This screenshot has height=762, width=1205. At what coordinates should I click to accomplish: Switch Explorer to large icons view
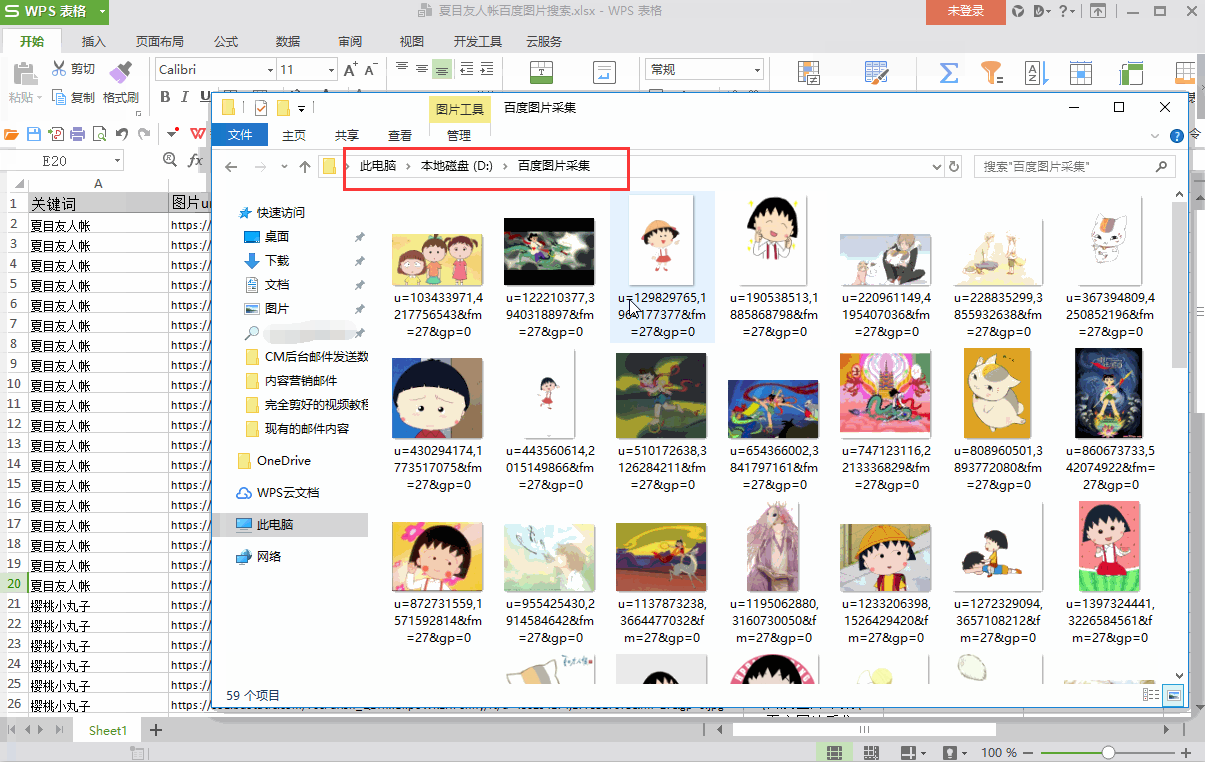click(x=1174, y=694)
